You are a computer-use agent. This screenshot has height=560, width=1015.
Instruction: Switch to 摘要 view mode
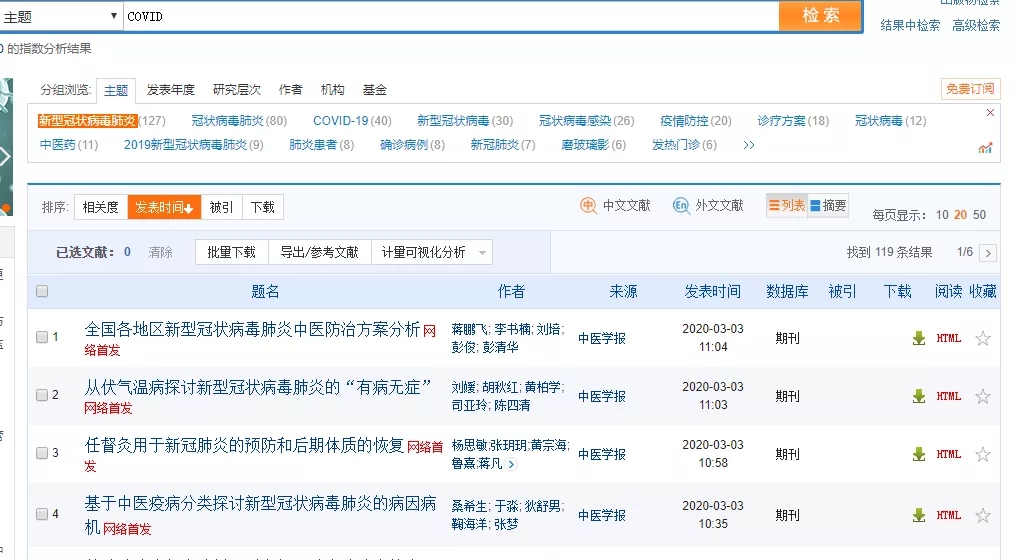pyautogui.click(x=827, y=206)
